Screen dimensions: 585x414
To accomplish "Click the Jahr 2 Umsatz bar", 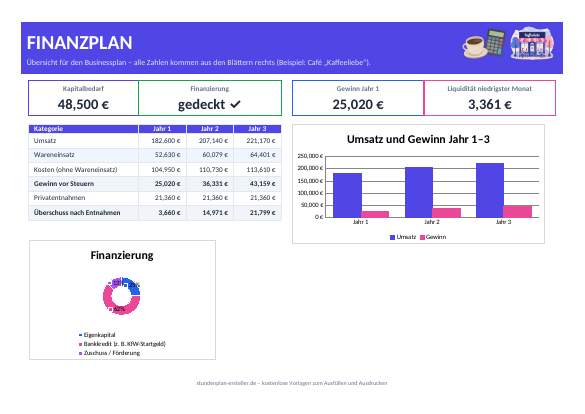I will tap(419, 192).
